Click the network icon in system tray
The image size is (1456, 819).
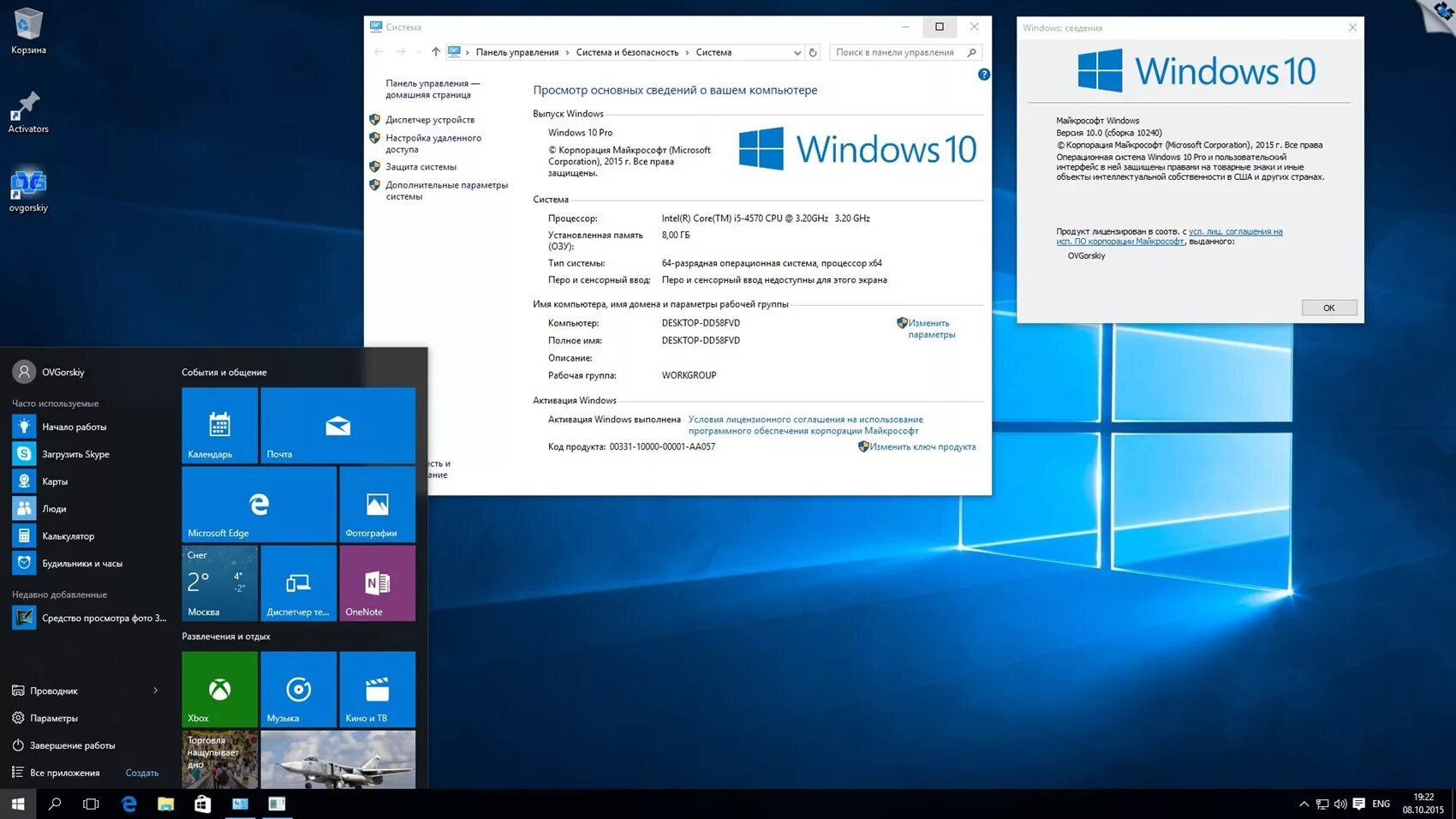(1322, 804)
